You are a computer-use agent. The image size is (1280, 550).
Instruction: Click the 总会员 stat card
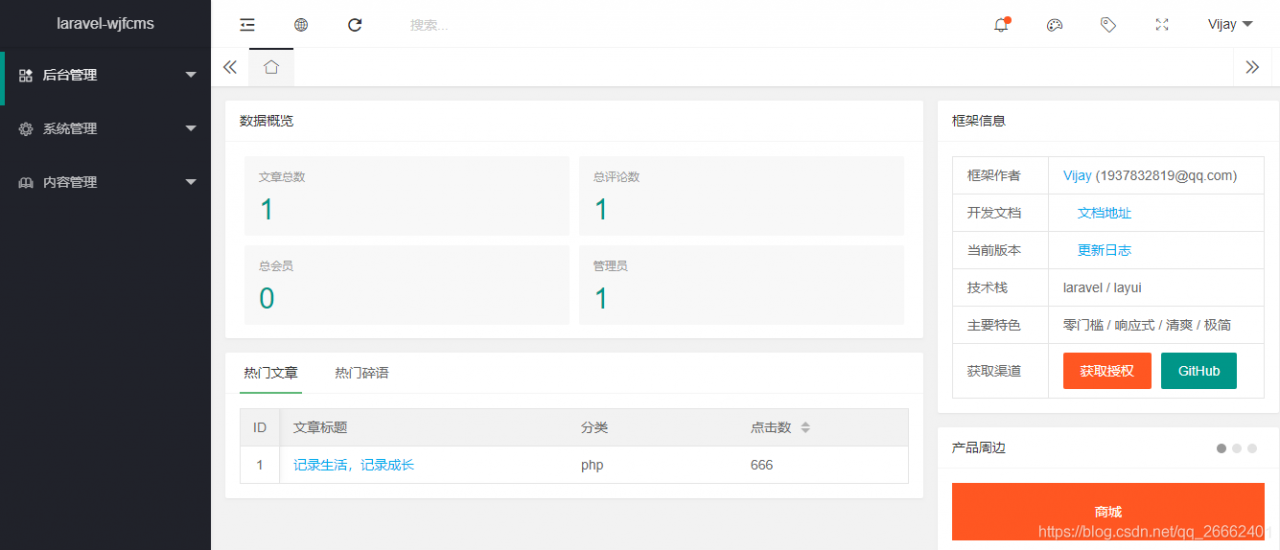[x=406, y=284]
